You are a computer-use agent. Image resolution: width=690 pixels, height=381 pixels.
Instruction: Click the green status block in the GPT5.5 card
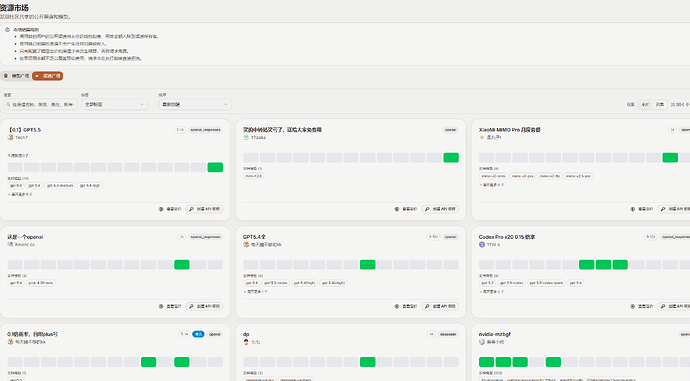215,167
